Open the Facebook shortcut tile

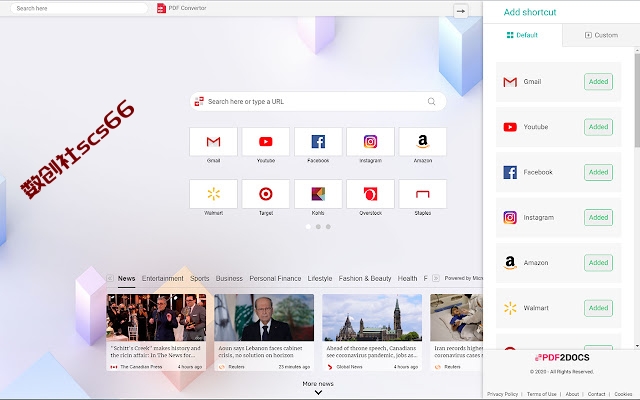tap(318, 142)
